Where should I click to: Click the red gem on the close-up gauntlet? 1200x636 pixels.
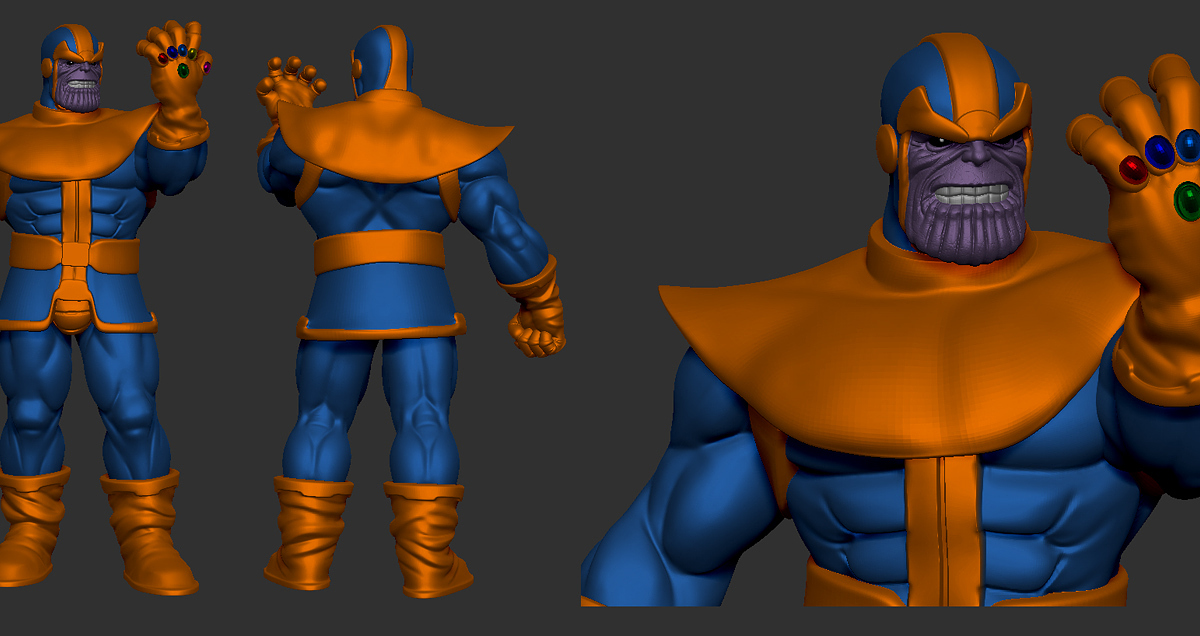click(1133, 171)
